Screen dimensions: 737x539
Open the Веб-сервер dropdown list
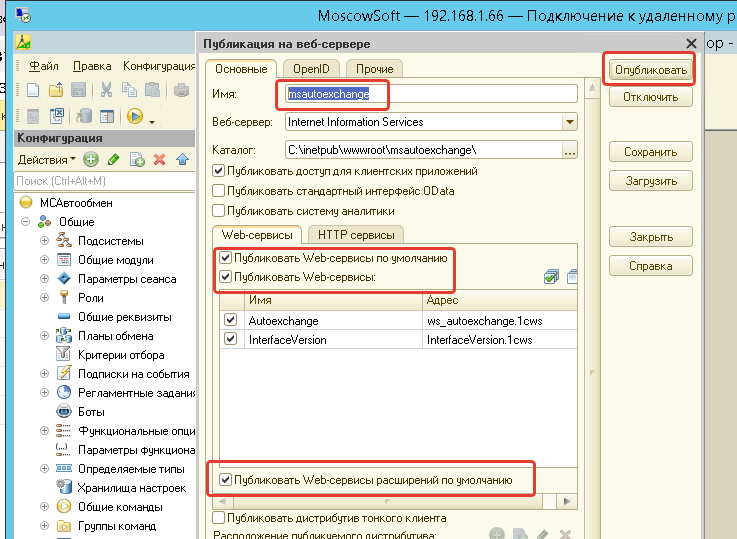click(x=570, y=122)
